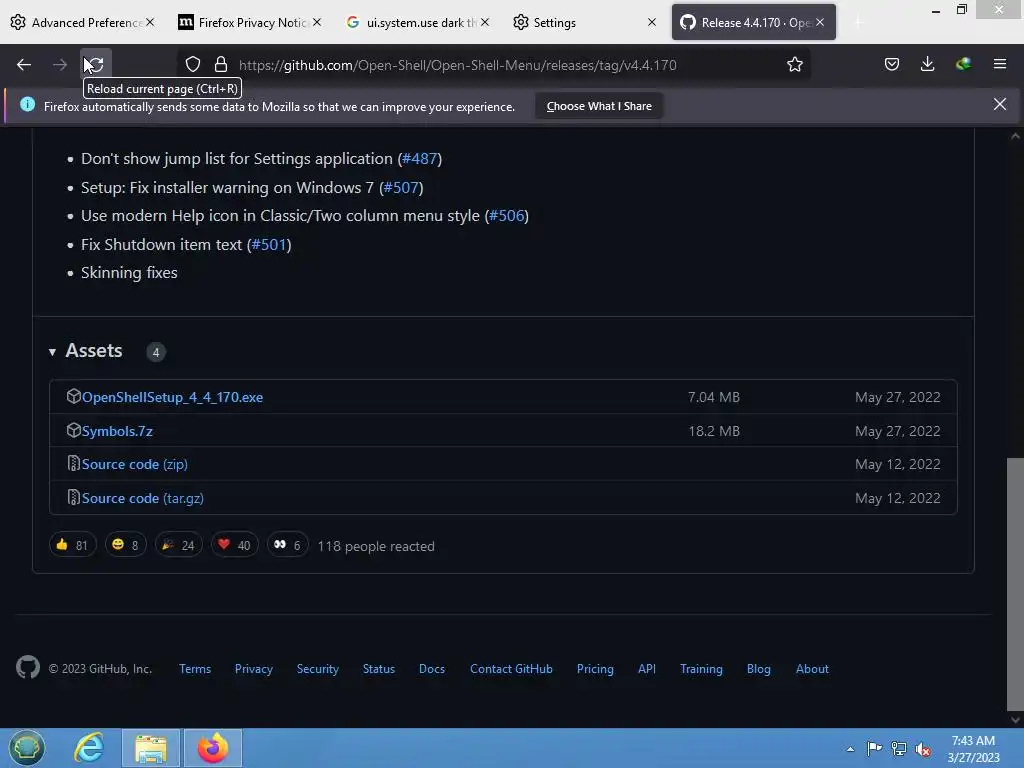This screenshot has height=768, width=1024.
Task: Open the Blog footer link
Action: 758,669
